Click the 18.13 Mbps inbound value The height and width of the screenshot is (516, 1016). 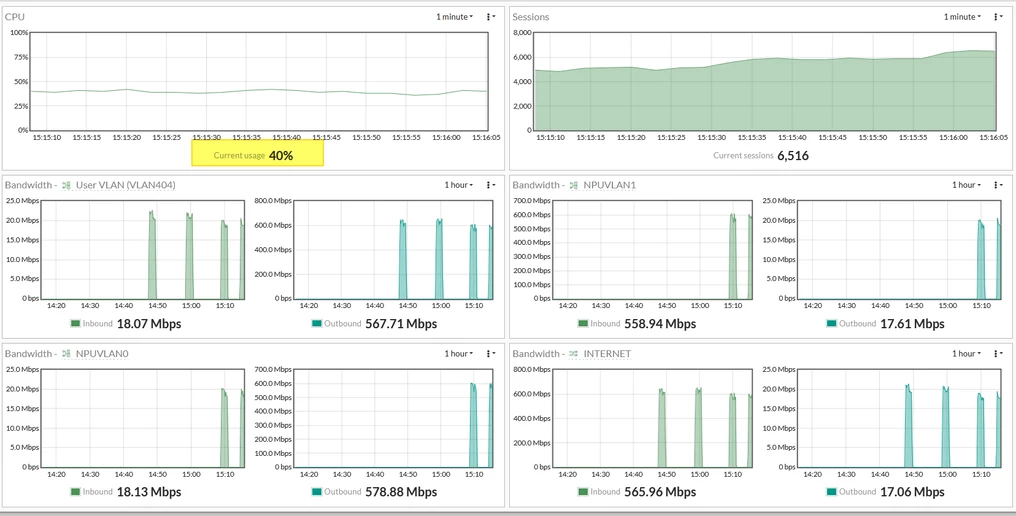click(x=149, y=492)
